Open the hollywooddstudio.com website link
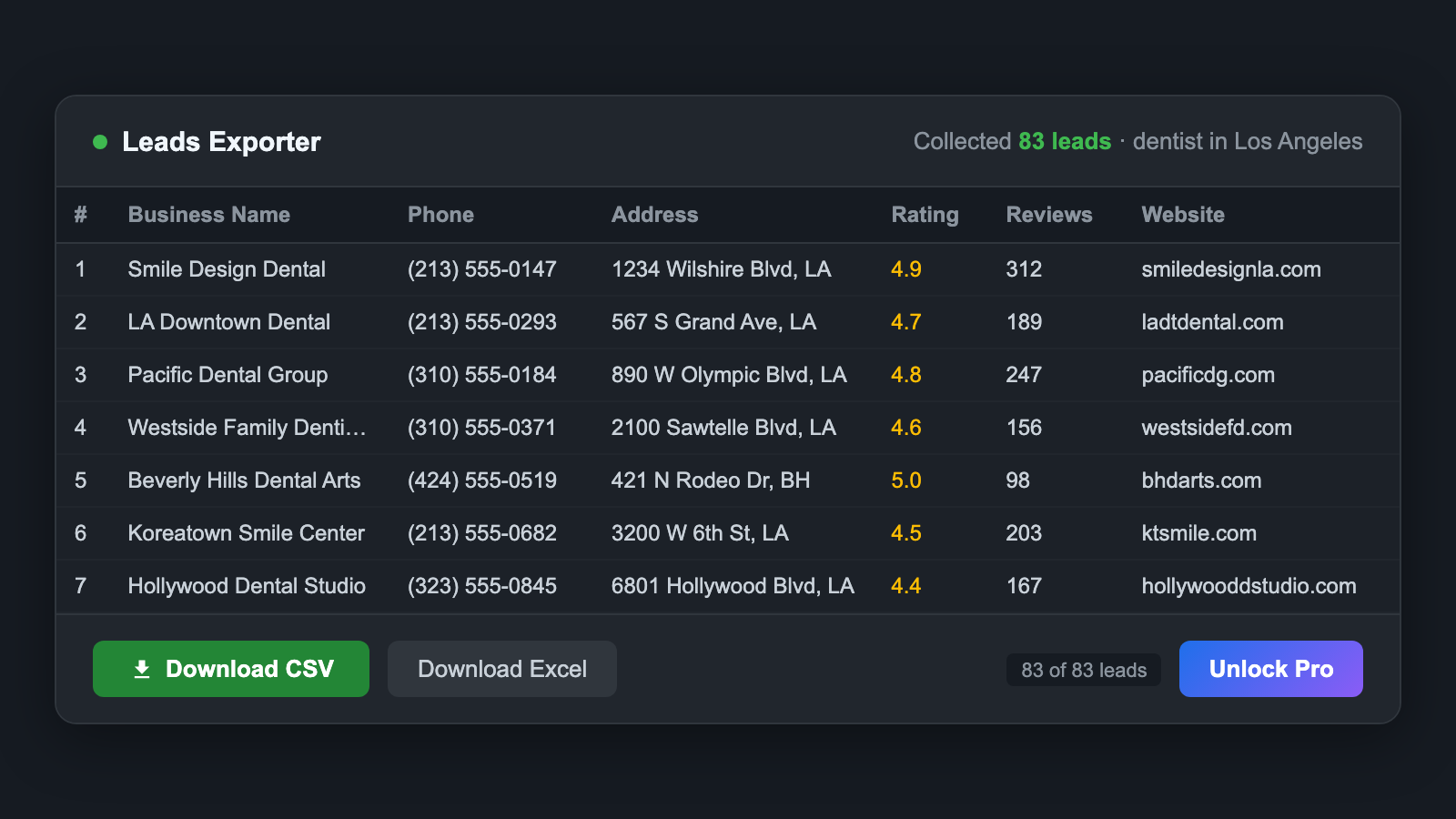The width and height of the screenshot is (1456, 819). 1248,586
